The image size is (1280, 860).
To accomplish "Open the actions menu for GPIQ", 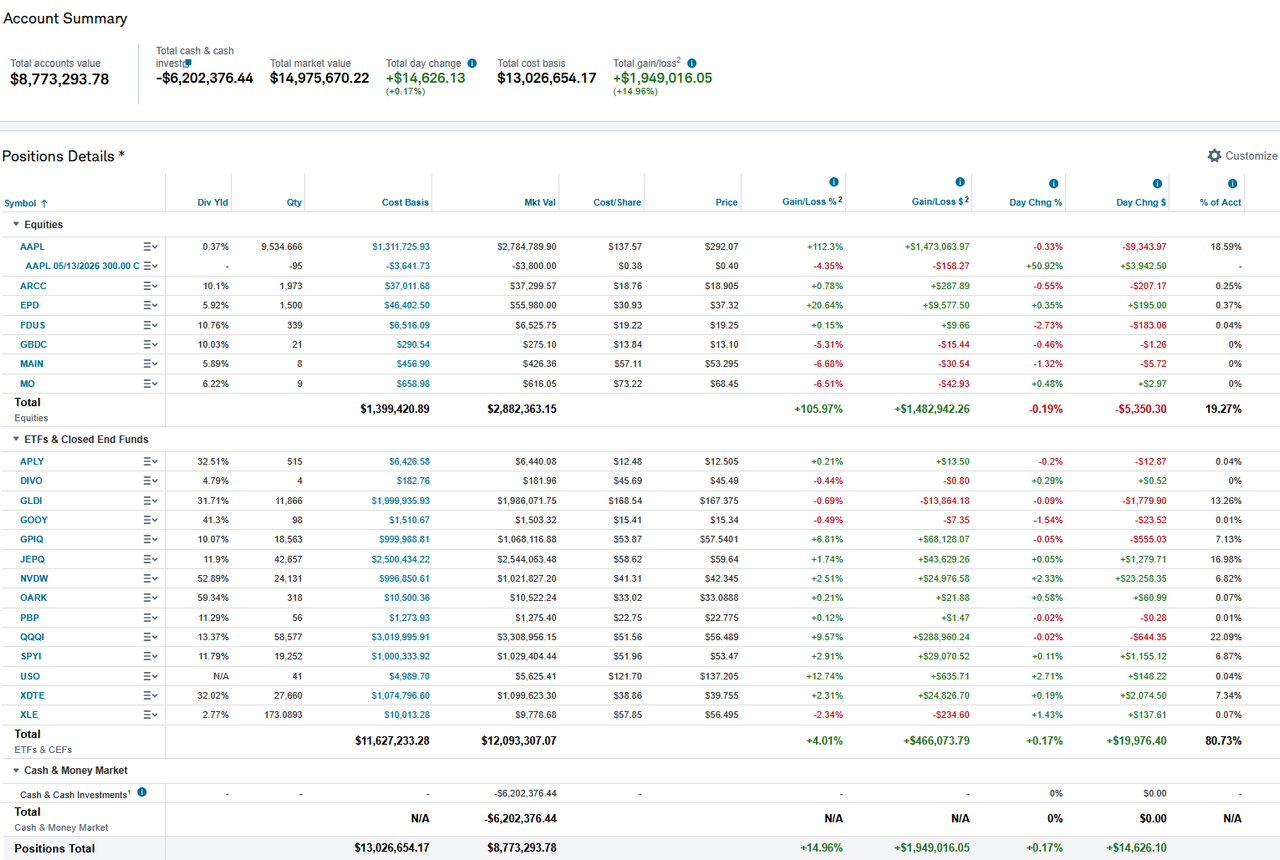I will click(x=151, y=539).
